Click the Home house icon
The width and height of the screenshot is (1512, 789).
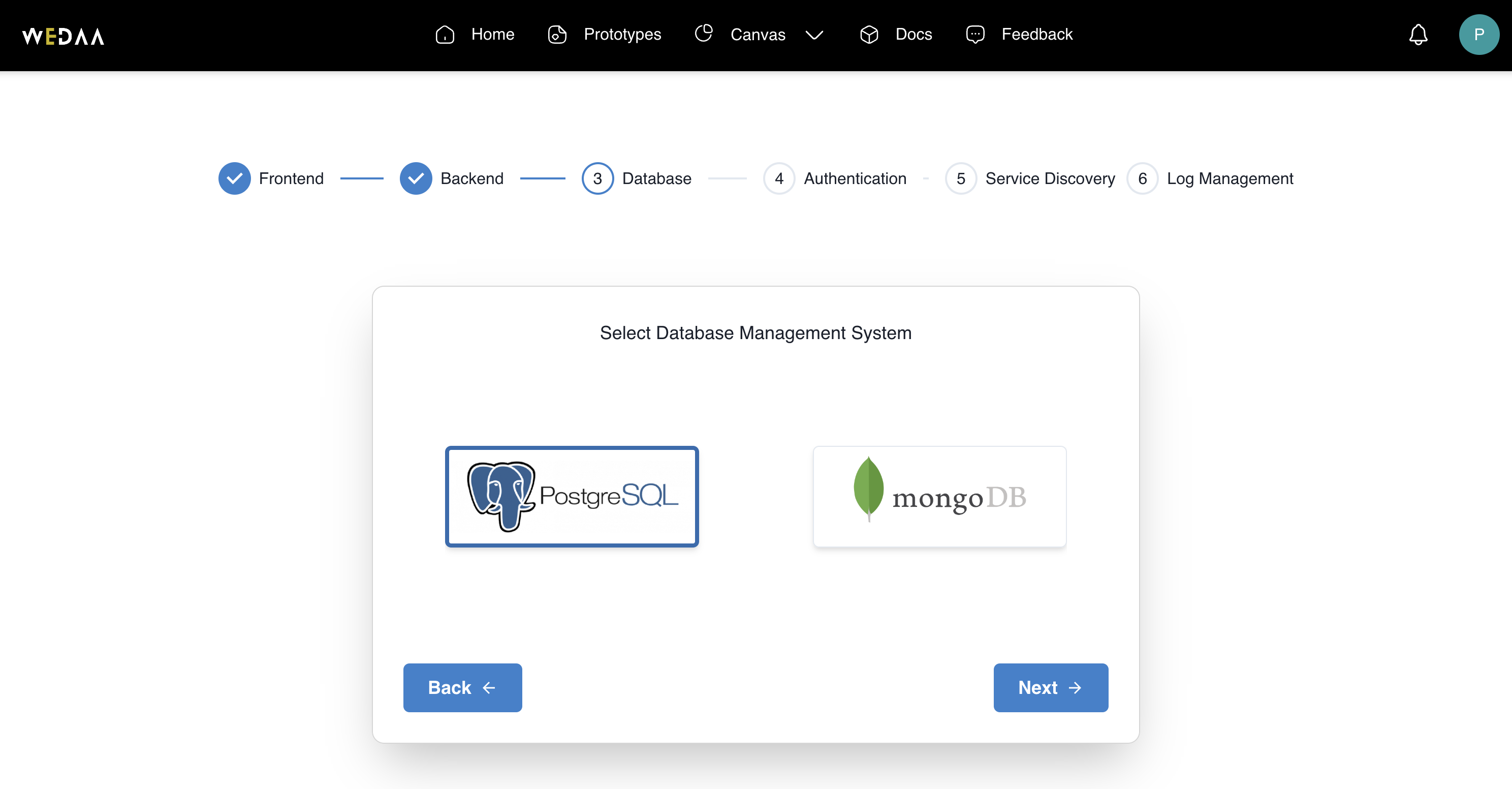pyautogui.click(x=445, y=35)
